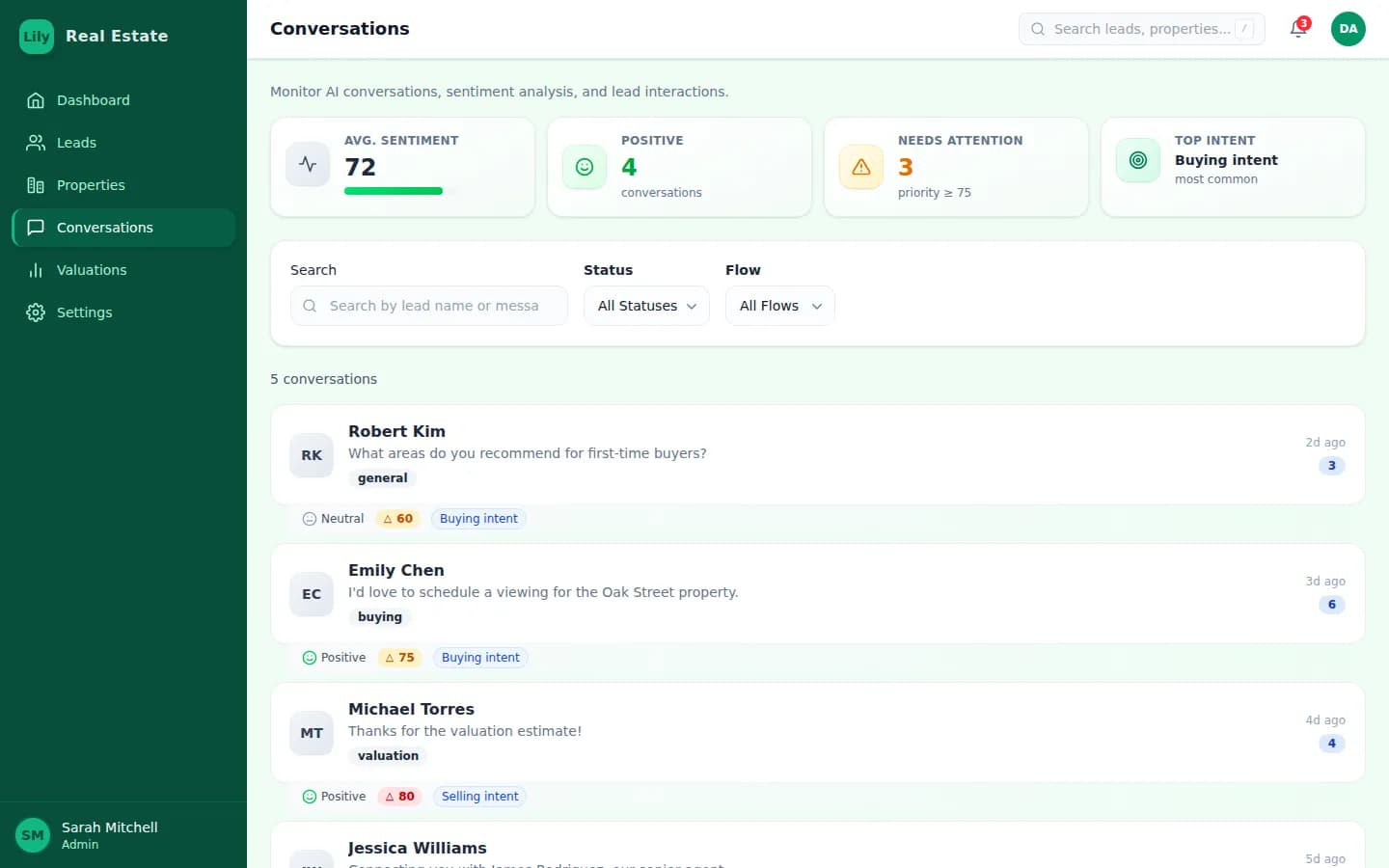Click the Top Intent target icon
Viewport: 1389px width, 868px height.
(x=1137, y=161)
